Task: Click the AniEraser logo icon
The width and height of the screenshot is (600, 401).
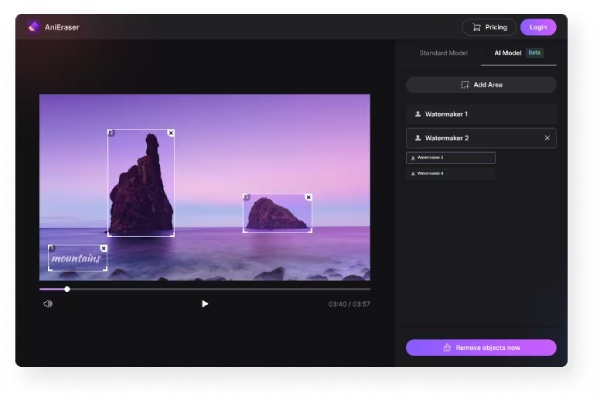Action: click(34, 27)
